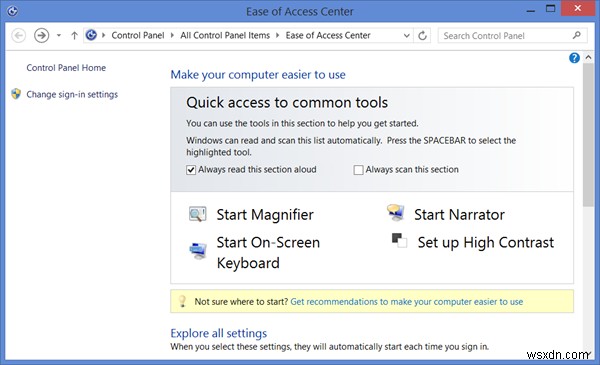The width and height of the screenshot is (600, 365).
Task: Refresh the Control Panel address bar
Action: pos(422,36)
